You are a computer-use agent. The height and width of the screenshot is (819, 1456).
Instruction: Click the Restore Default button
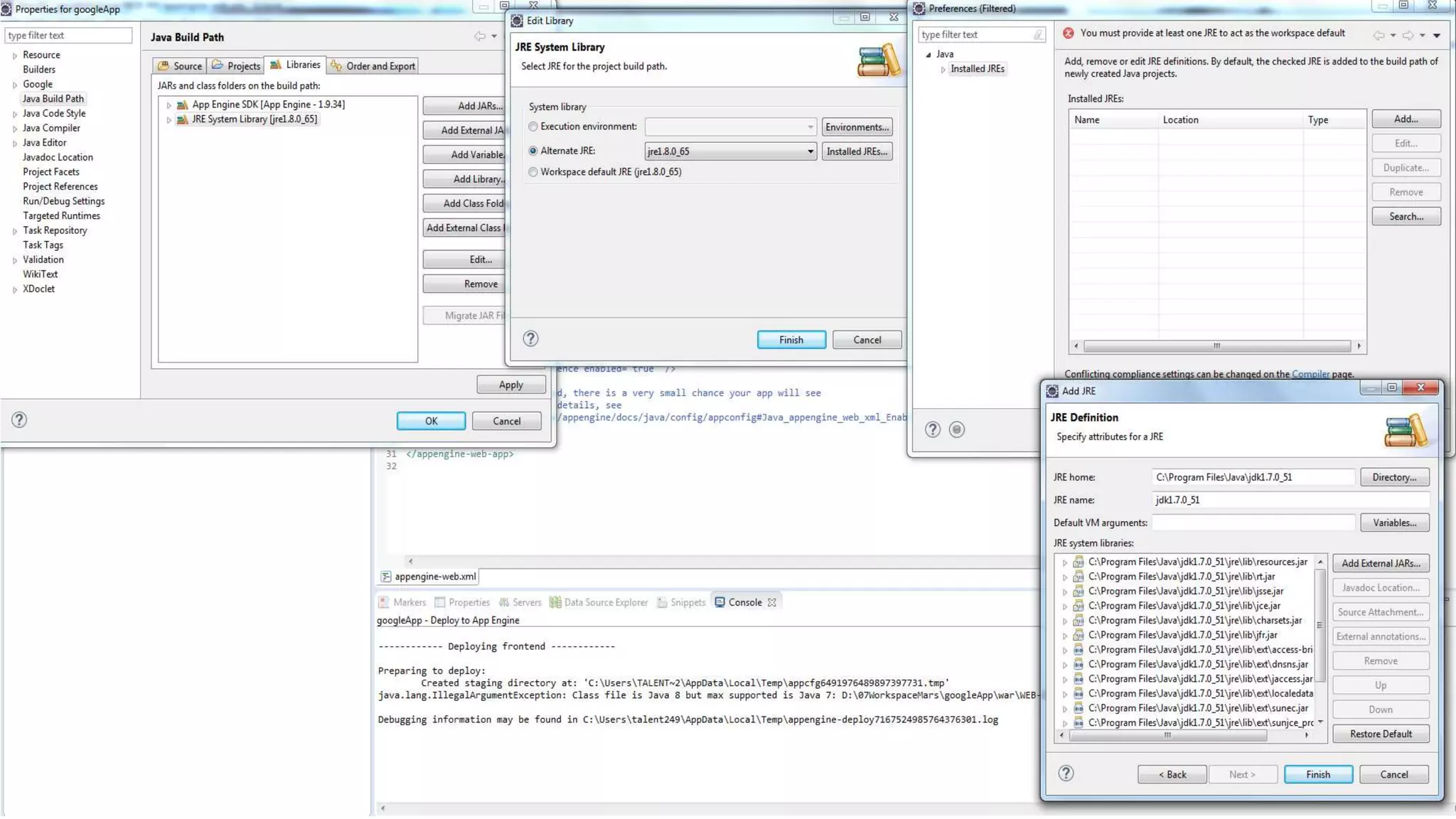[1380, 734]
